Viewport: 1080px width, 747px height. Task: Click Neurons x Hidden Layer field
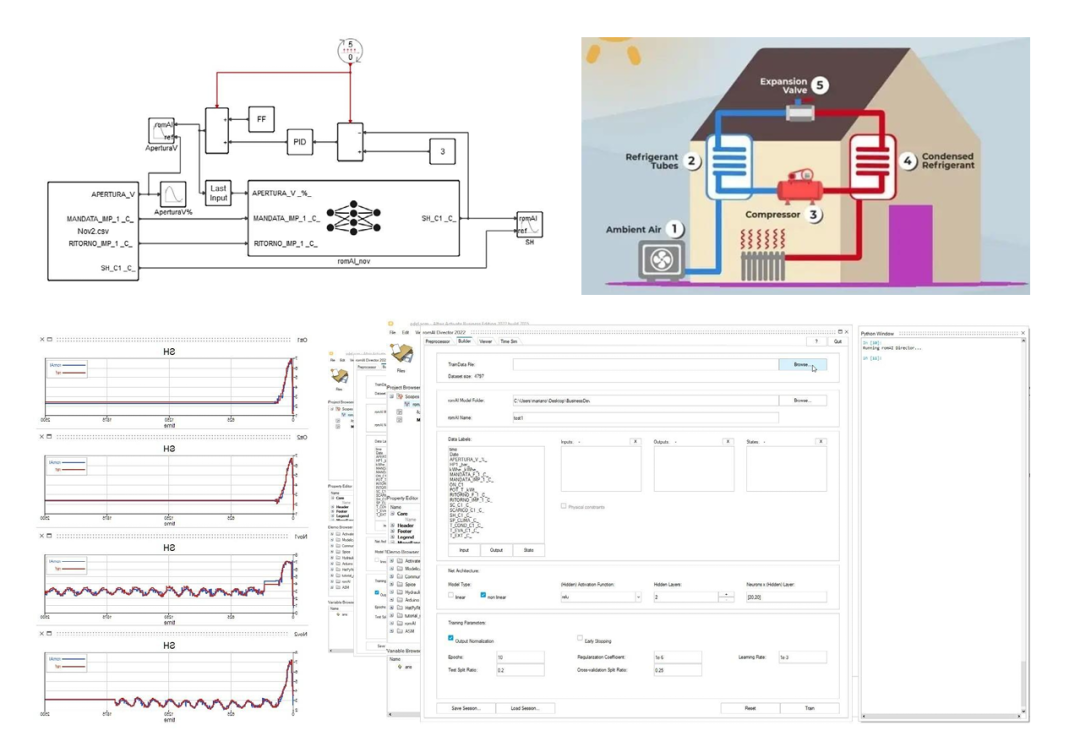pos(787,597)
